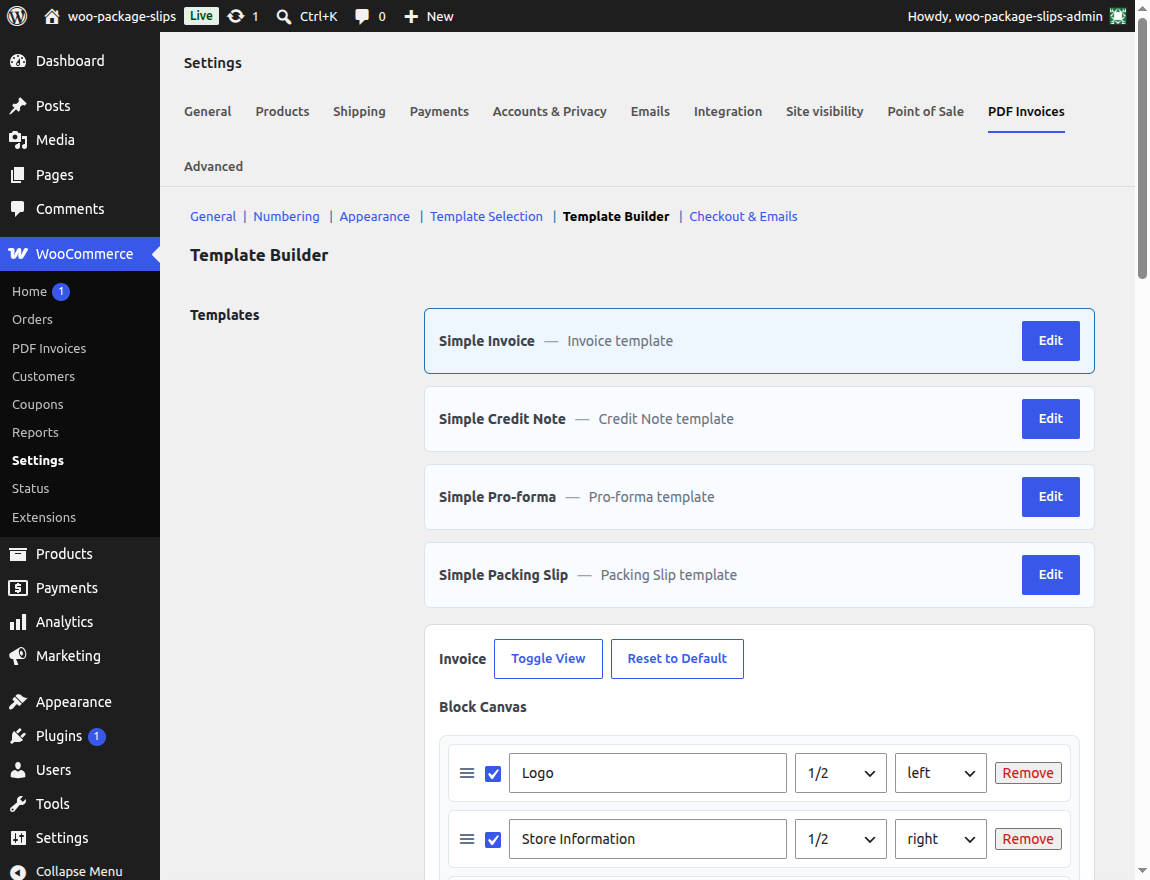Open the Checkout & Emails link
Screen dimensions: 1150x880
click(743, 216)
